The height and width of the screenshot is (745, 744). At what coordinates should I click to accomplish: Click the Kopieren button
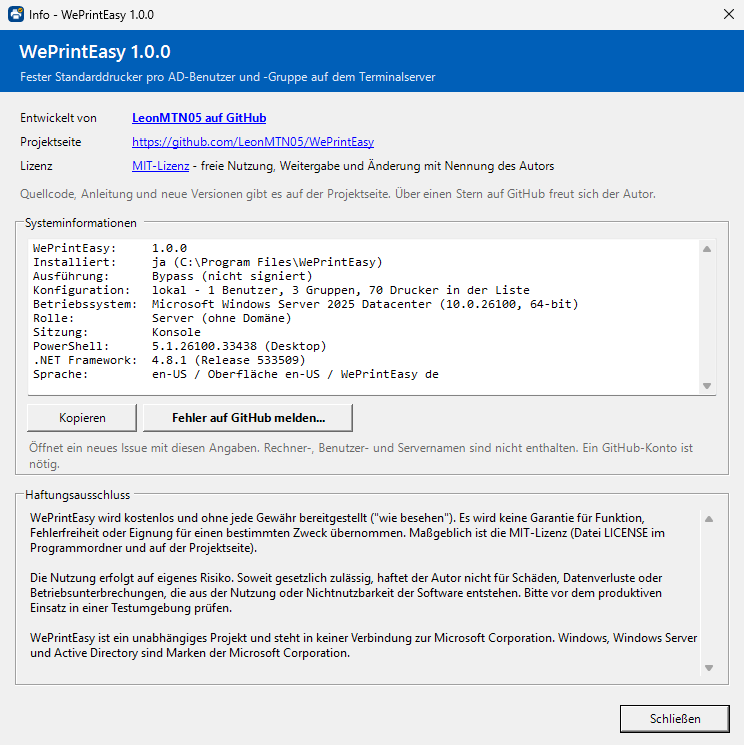(82, 418)
